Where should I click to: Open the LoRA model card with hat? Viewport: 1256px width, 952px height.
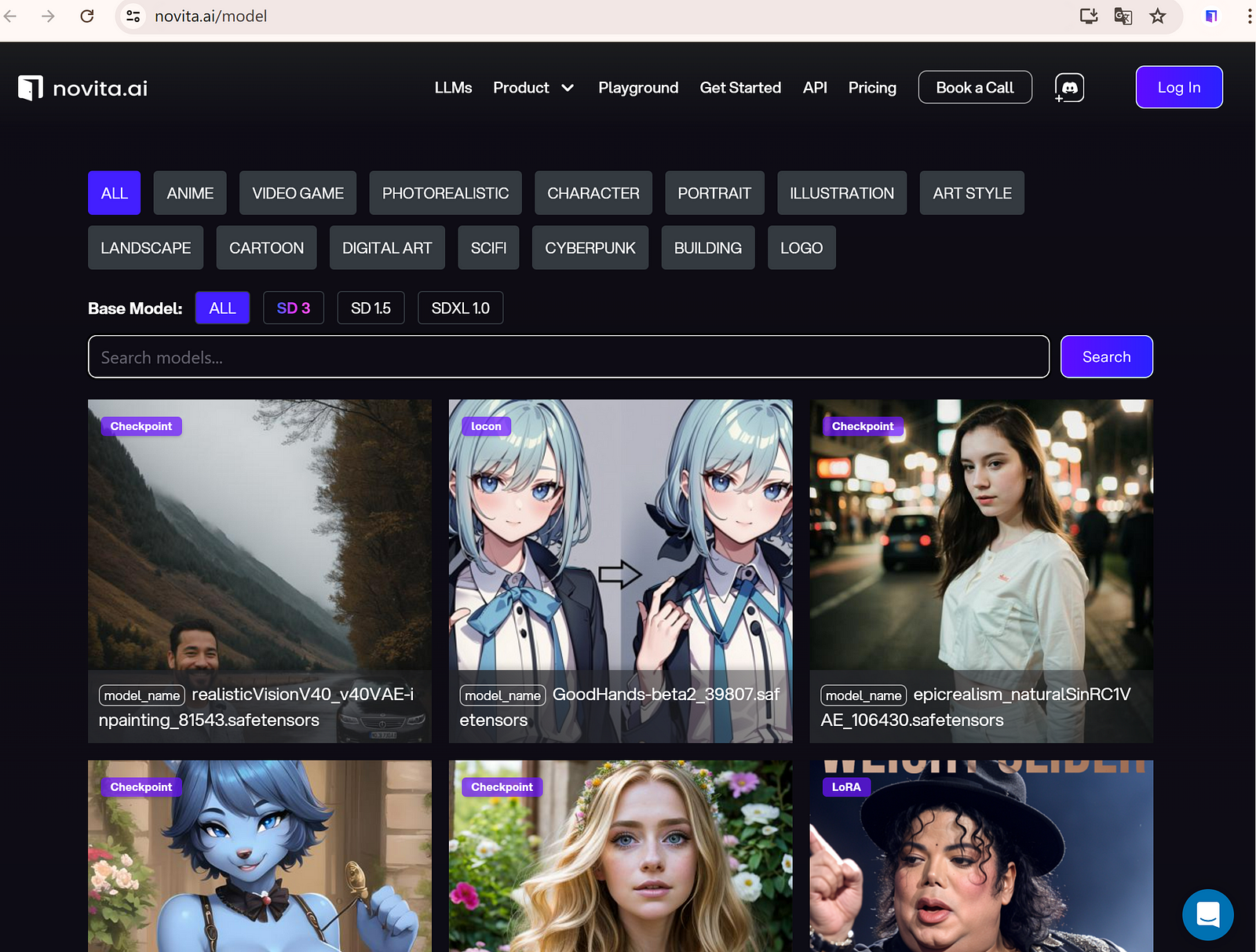click(x=981, y=856)
